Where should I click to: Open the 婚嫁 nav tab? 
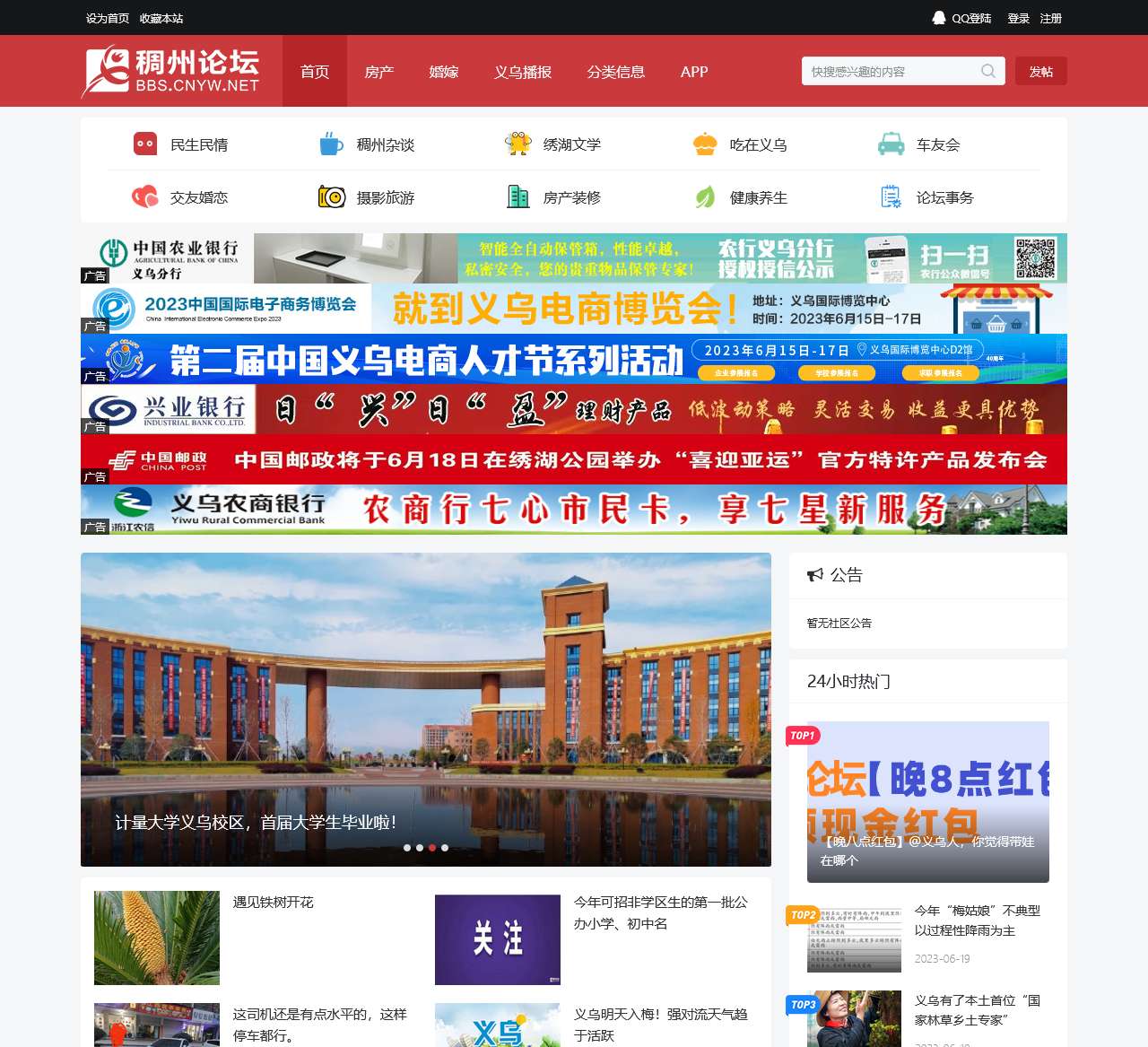[444, 72]
